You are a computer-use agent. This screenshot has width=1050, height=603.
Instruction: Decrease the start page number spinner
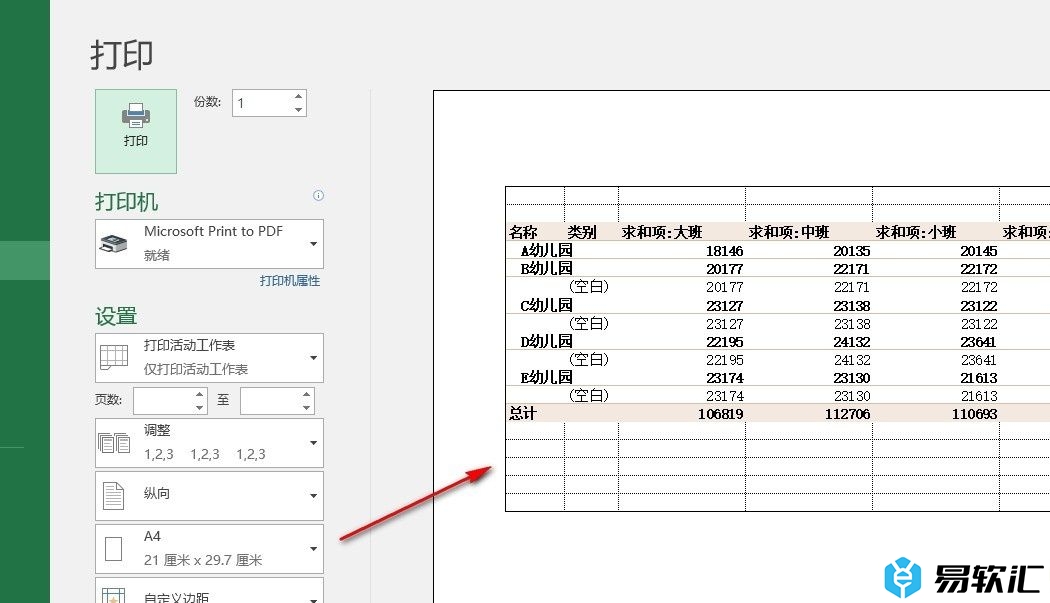[x=200, y=407]
